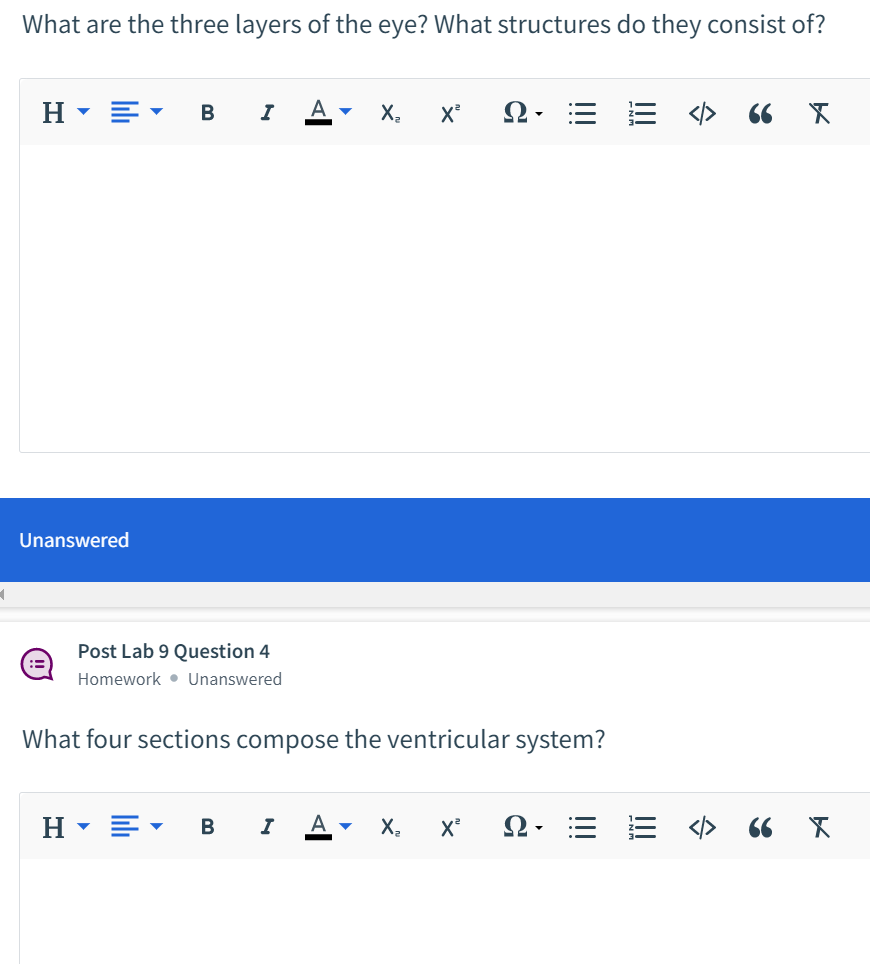Insert a blockquote in the top editor

tap(760, 113)
